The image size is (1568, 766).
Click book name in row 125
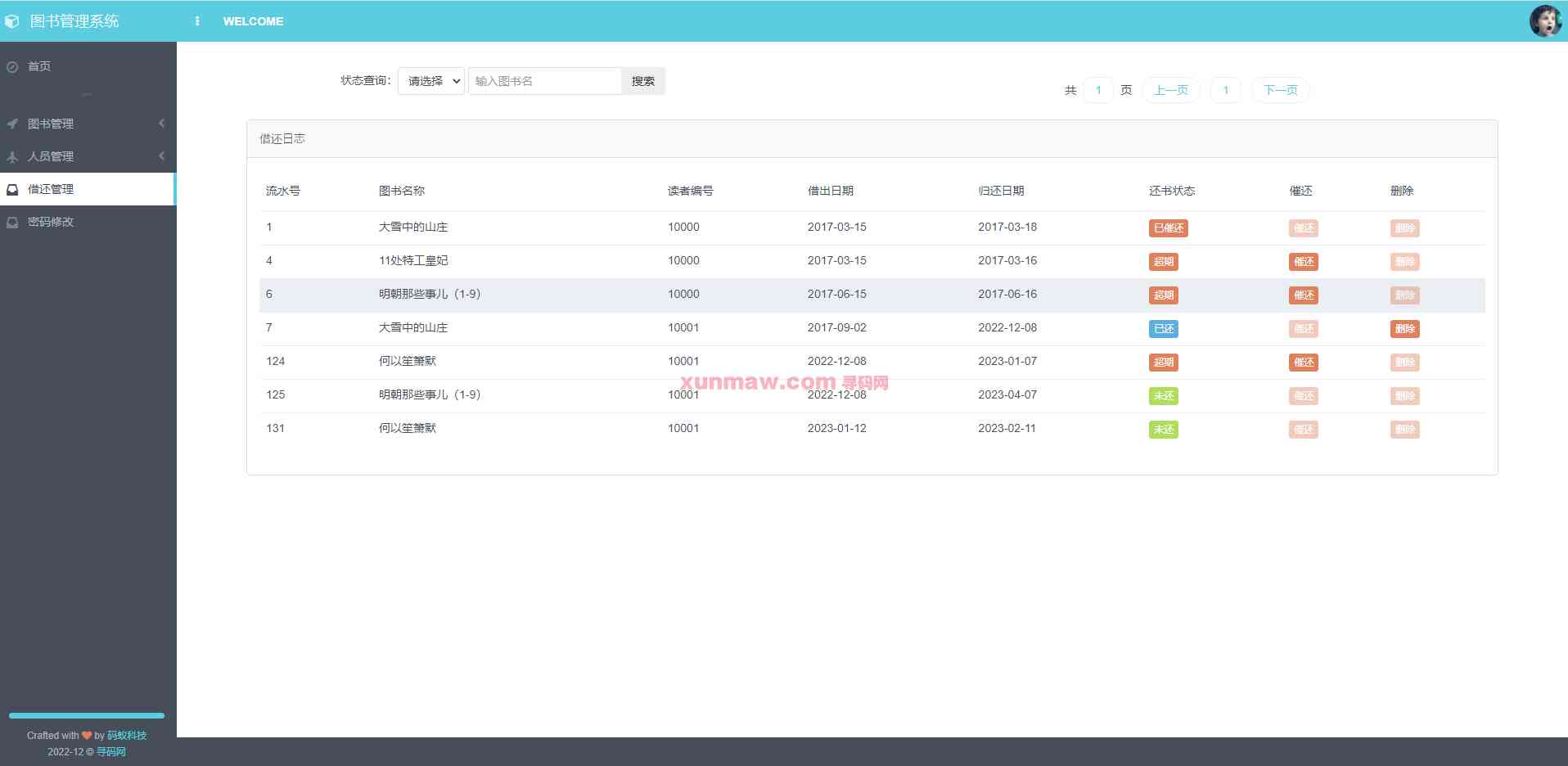430,394
